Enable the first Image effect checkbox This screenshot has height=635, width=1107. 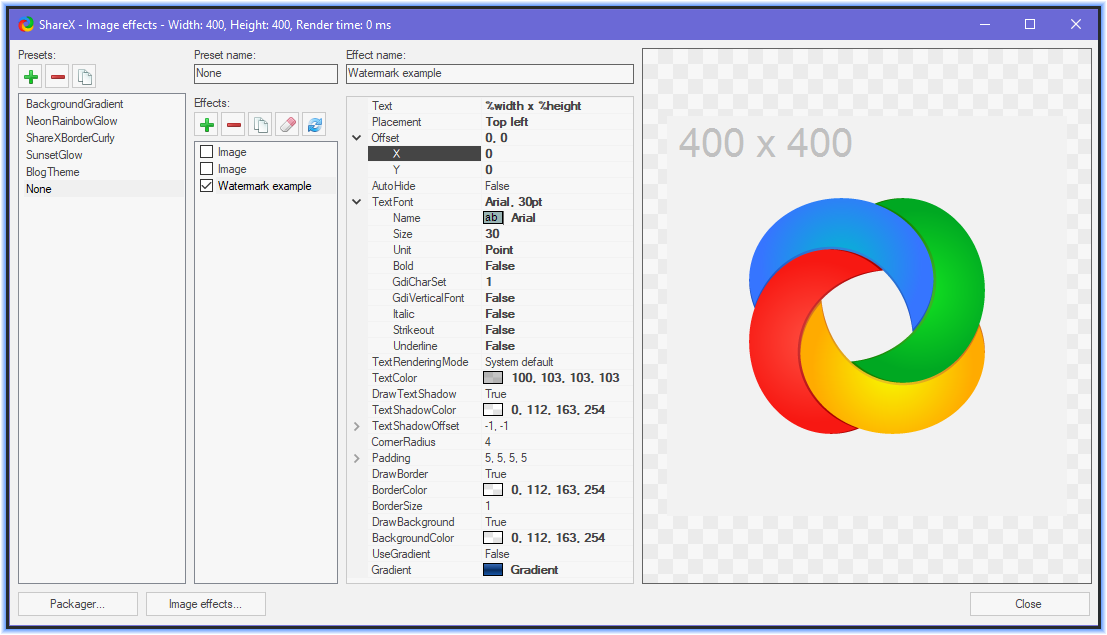coord(207,152)
